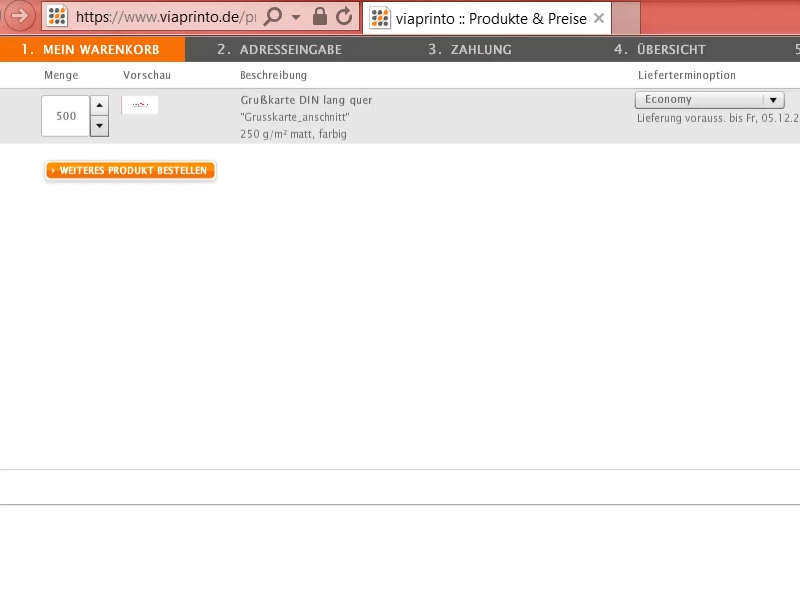Click the text "Grusskarte_anschnitt"
The width and height of the screenshot is (800, 600).
pyautogui.click(x=295, y=117)
